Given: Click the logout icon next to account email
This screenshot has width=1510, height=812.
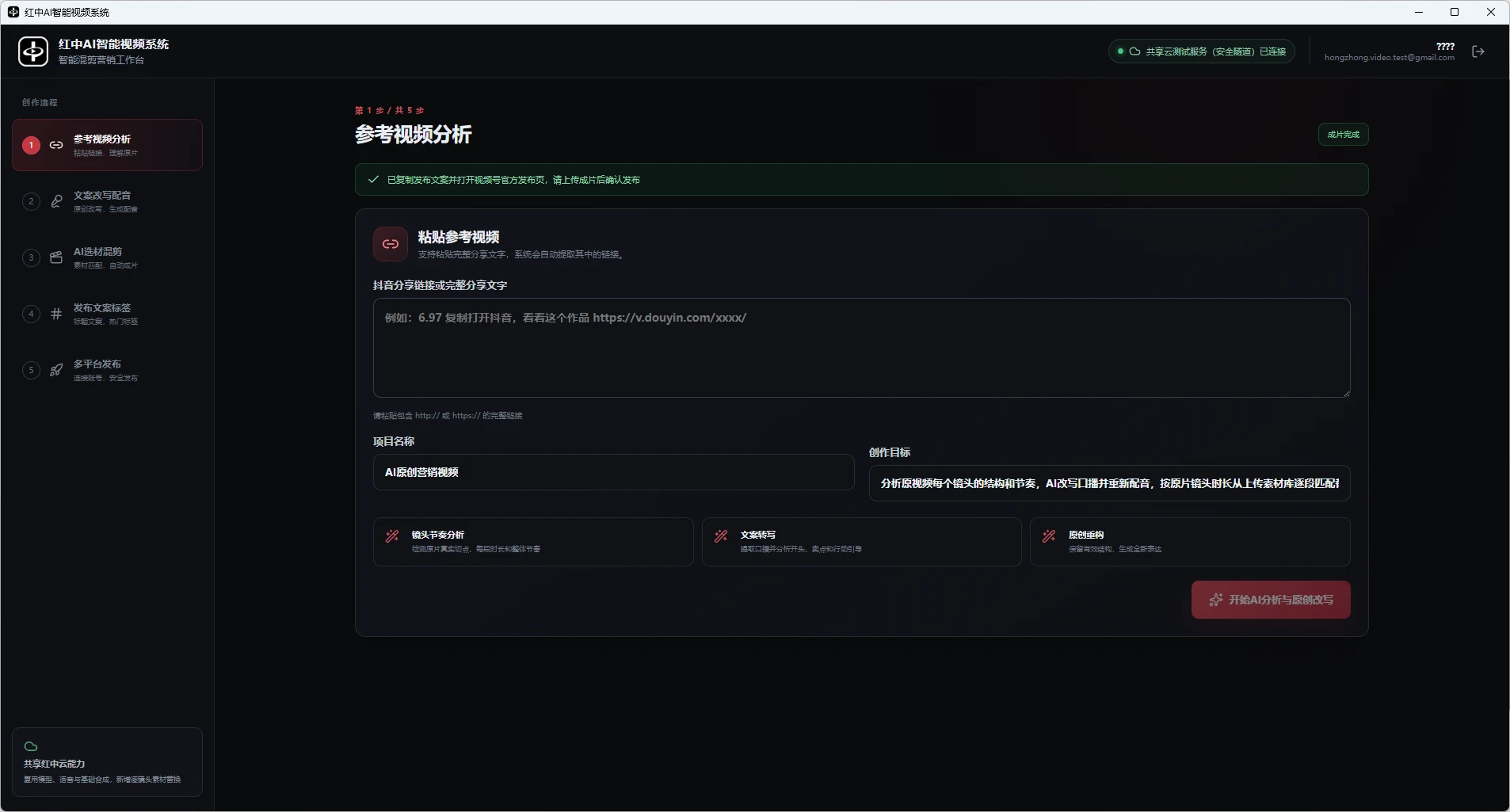Looking at the screenshot, I should [1478, 51].
